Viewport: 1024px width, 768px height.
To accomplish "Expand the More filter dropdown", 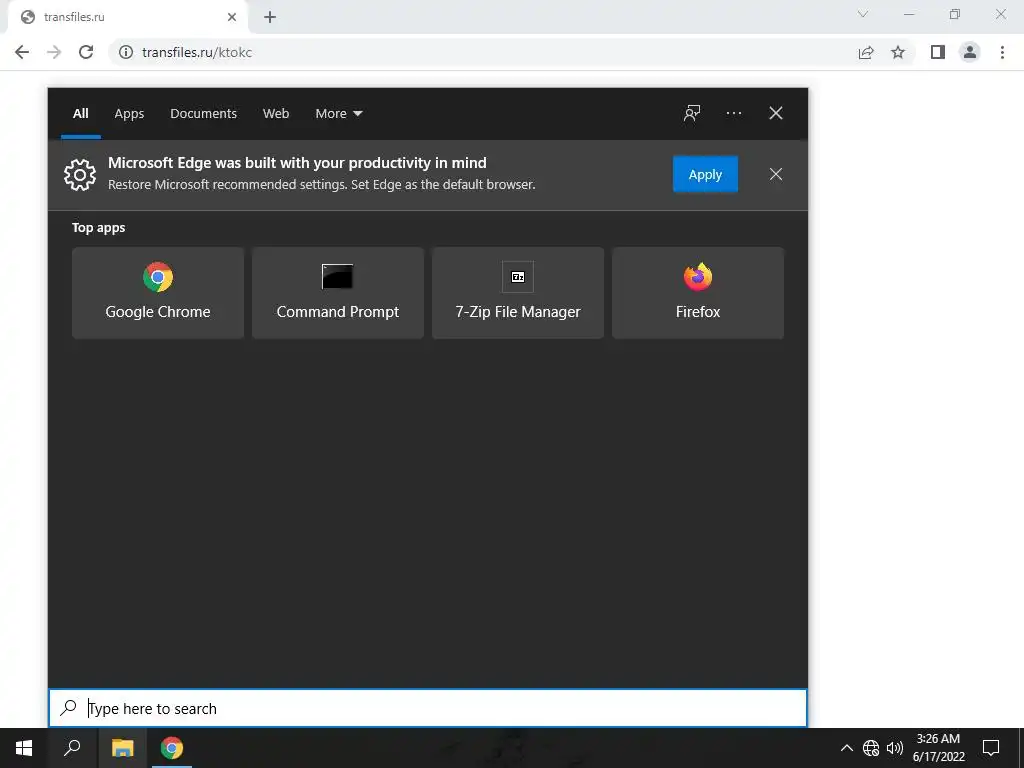I will click(x=338, y=114).
